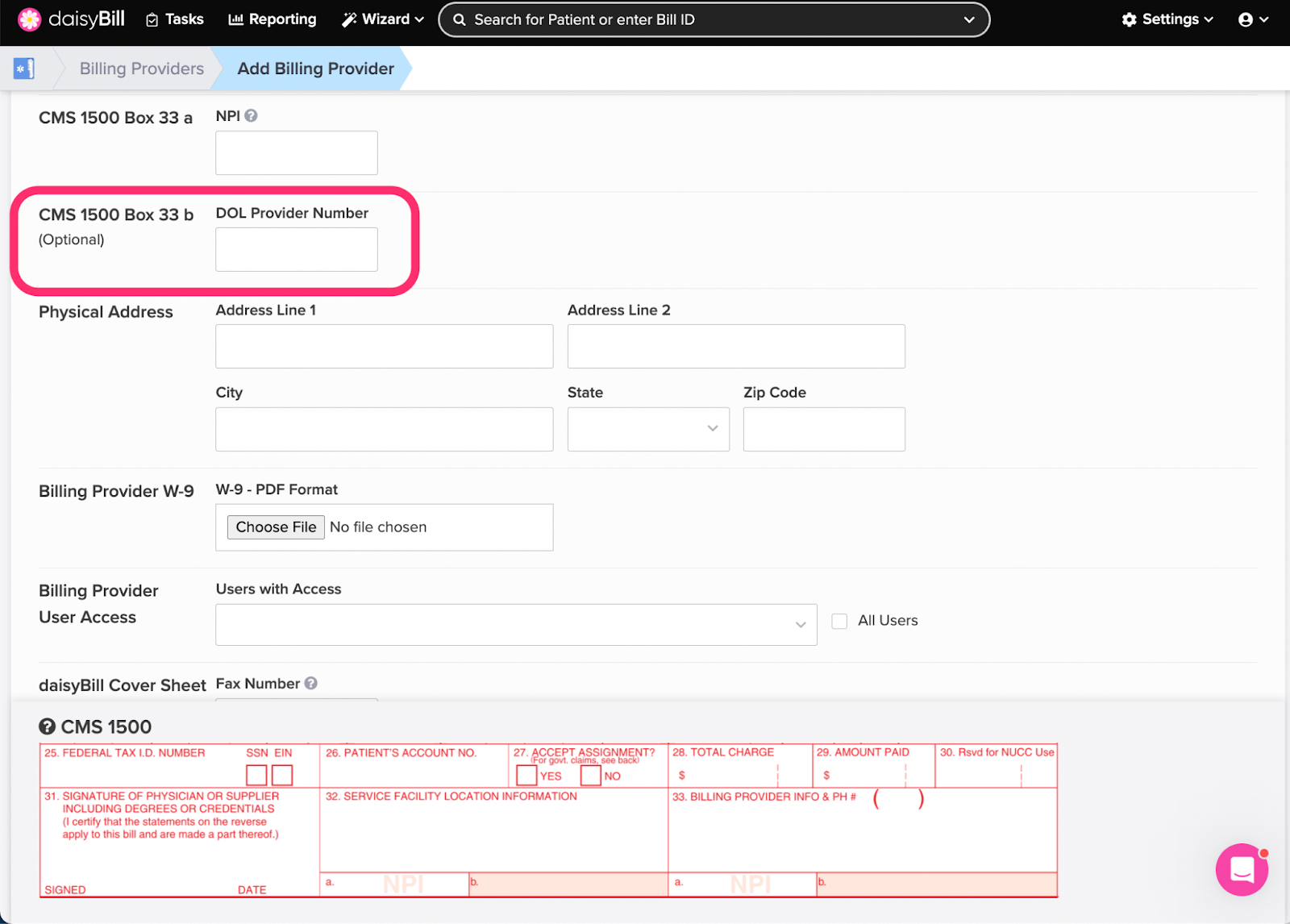
Task: Focus the DOL Provider Number field
Action: click(x=297, y=249)
